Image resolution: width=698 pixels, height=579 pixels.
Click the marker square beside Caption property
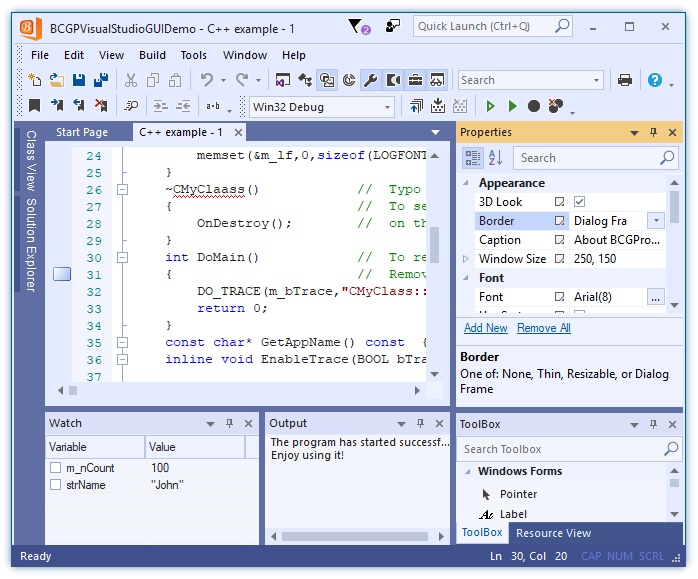coord(560,240)
